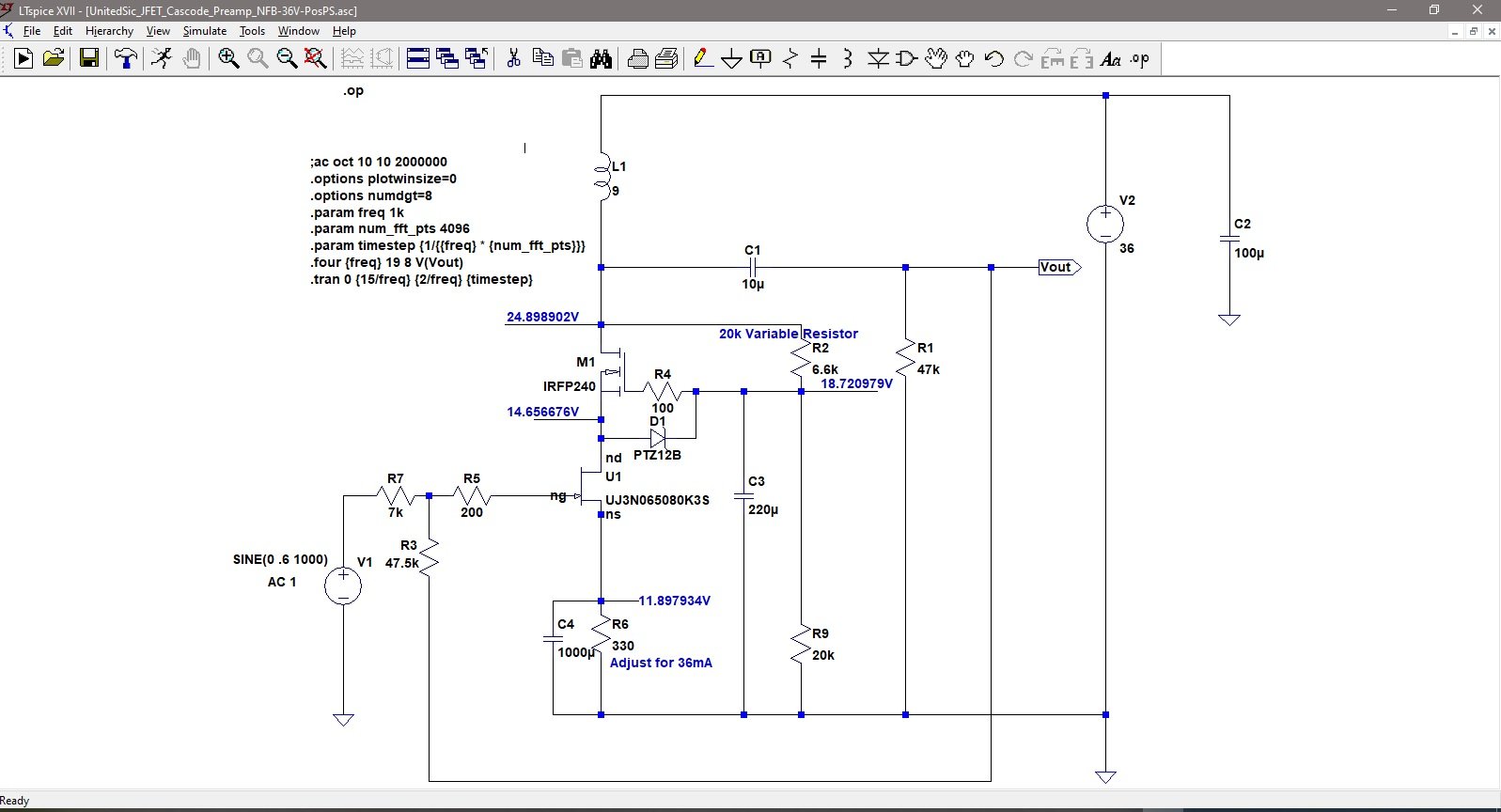Click the Zoom In magnifier icon
Image resolution: width=1501 pixels, height=812 pixels.
pos(228,59)
